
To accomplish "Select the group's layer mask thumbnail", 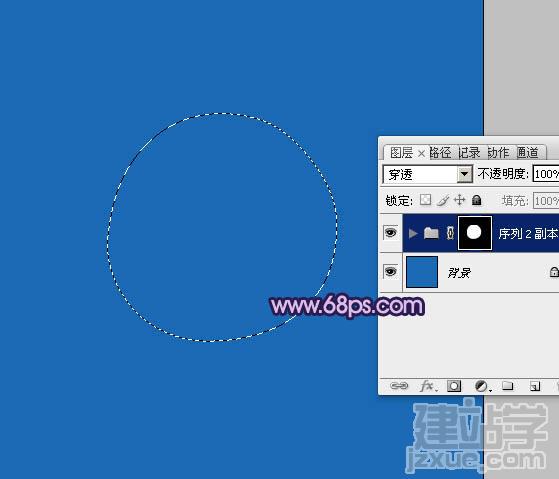I will [x=475, y=233].
